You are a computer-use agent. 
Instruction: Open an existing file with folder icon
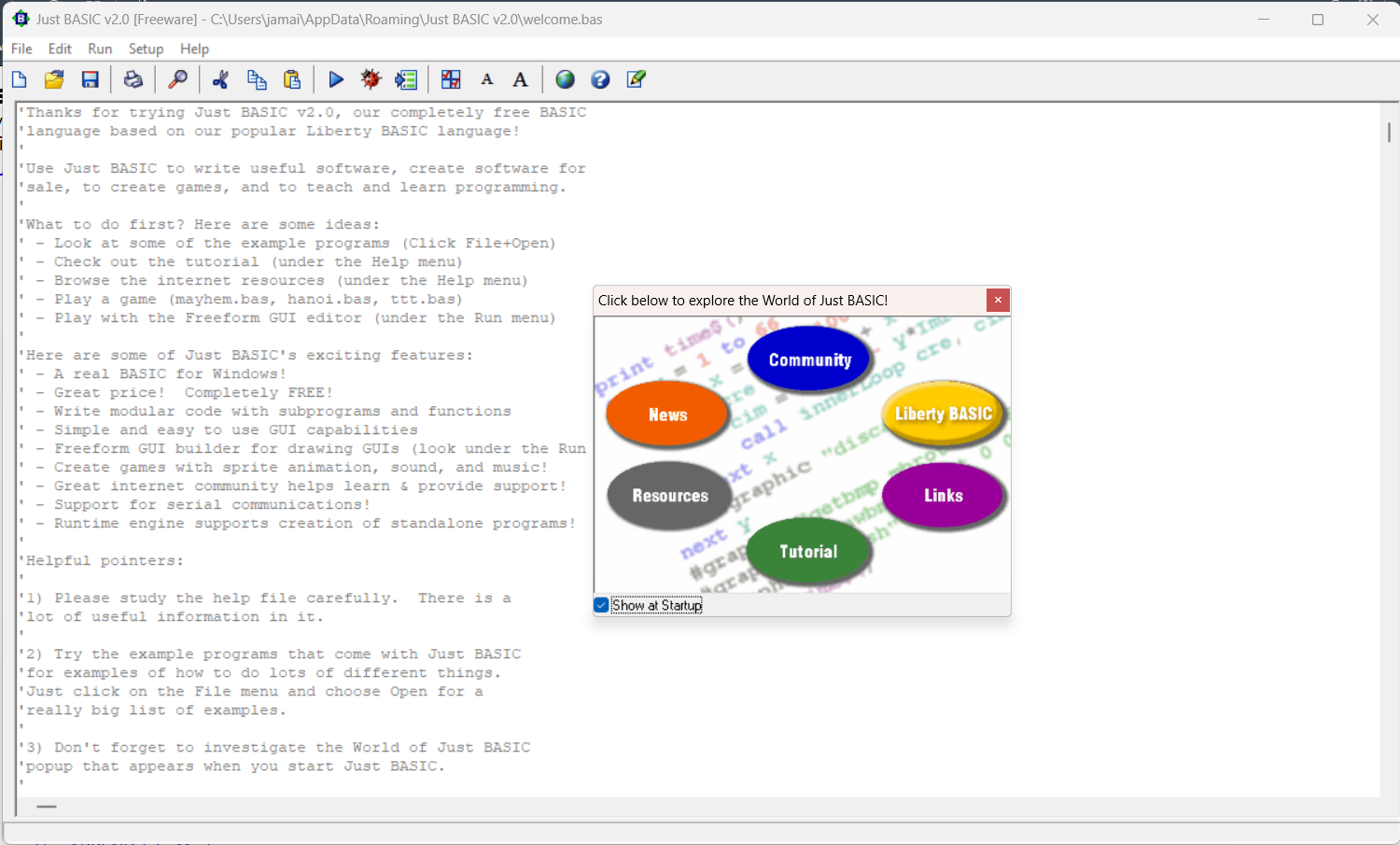(54, 79)
